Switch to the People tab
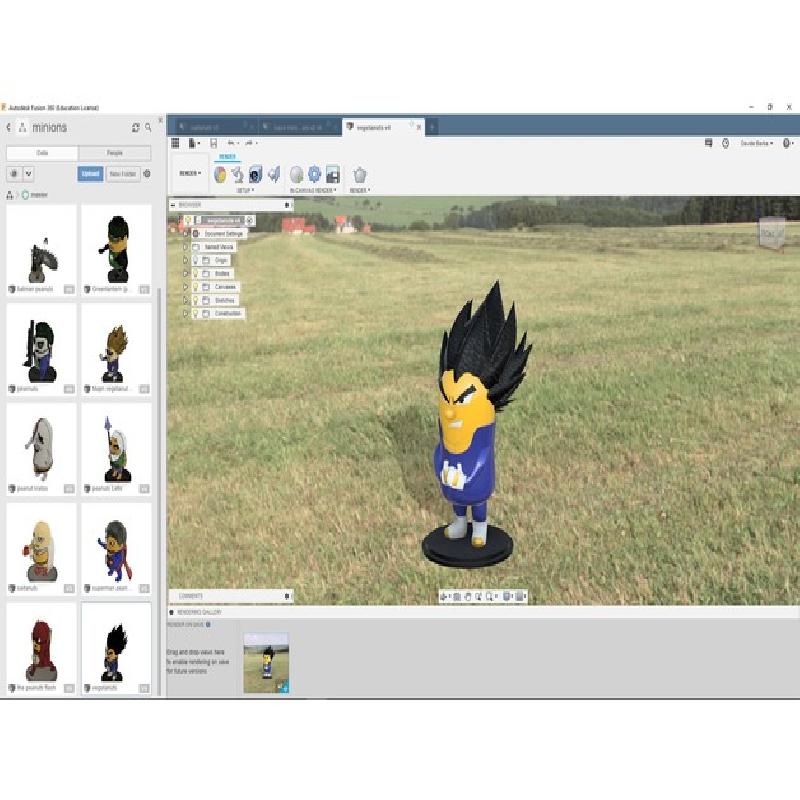This screenshot has width=800, height=800. coord(115,153)
